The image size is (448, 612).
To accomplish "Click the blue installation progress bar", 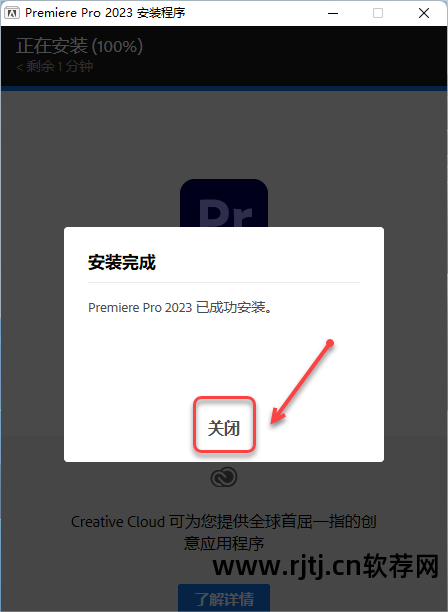I will pos(224,89).
